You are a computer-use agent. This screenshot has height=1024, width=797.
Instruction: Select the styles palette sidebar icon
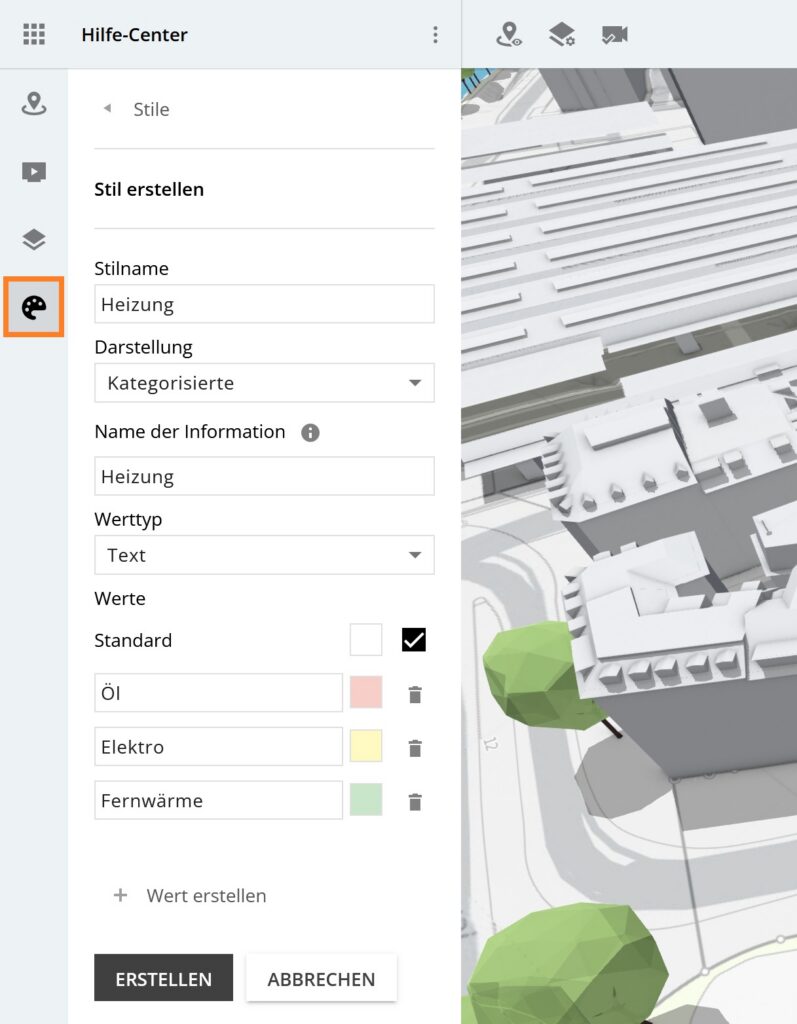point(34,307)
